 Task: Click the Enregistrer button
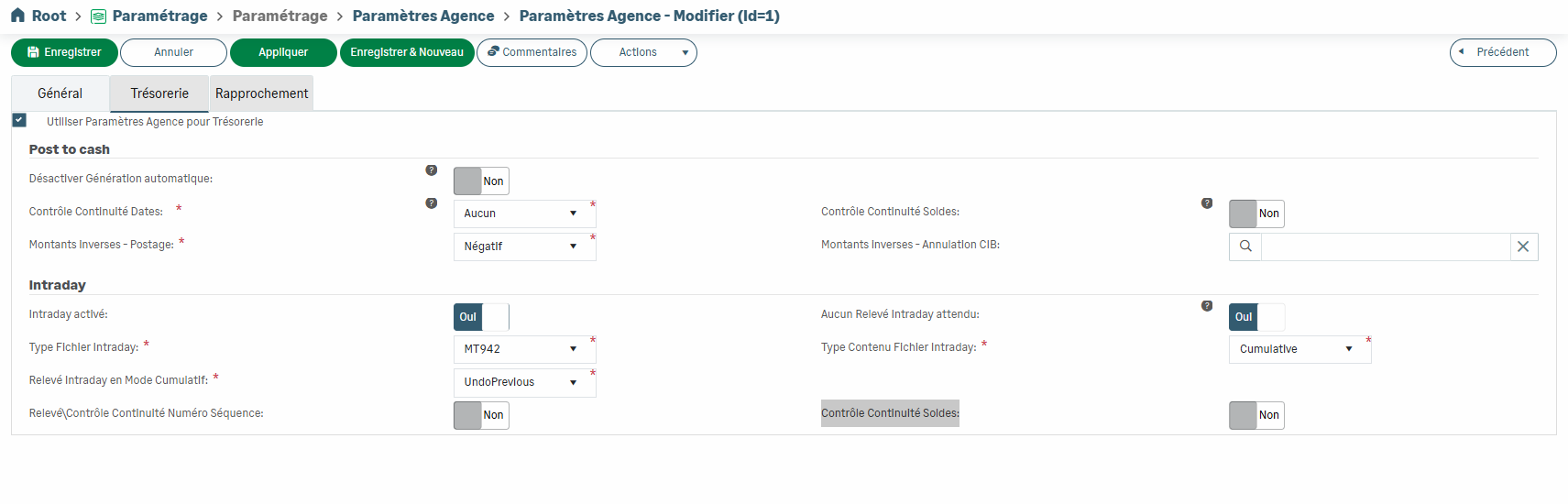pyautogui.click(x=64, y=53)
